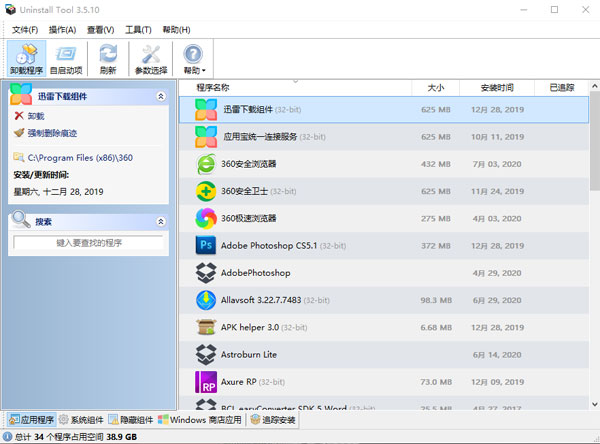
Task: Open the 文件(F) menu
Action: (x=26, y=30)
